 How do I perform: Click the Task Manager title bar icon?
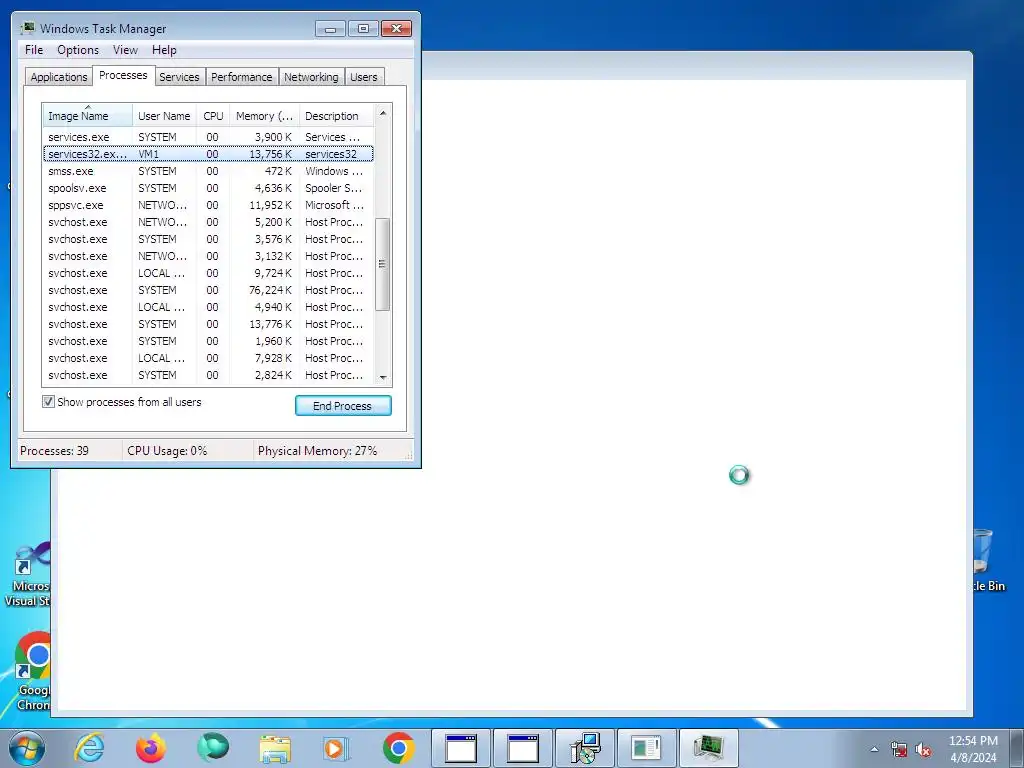(27, 28)
